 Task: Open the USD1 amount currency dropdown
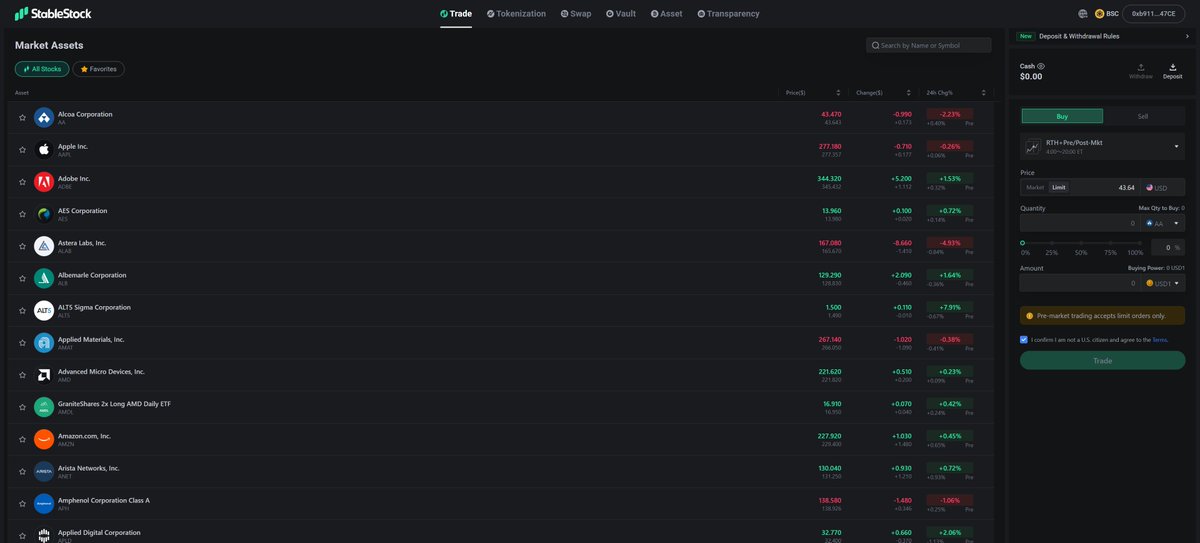[x=1162, y=284]
